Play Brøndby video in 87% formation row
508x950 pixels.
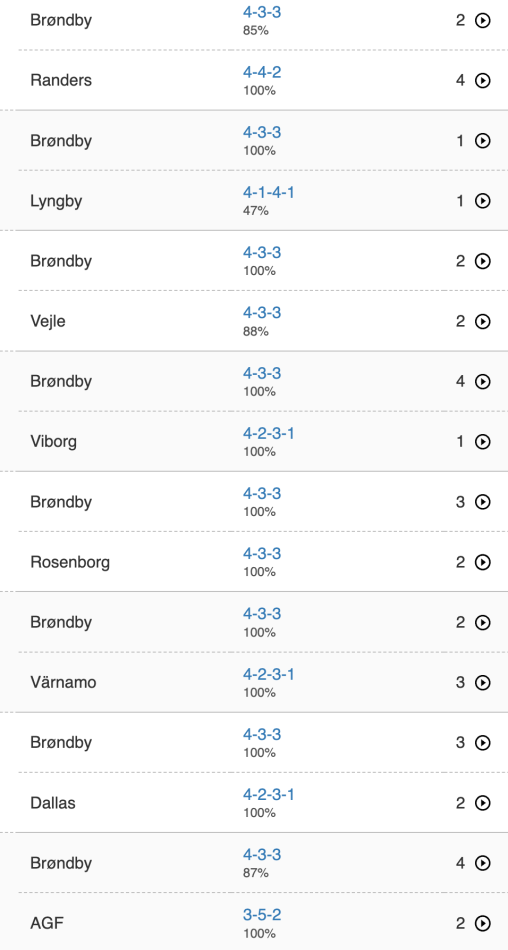tap(483, 863)
